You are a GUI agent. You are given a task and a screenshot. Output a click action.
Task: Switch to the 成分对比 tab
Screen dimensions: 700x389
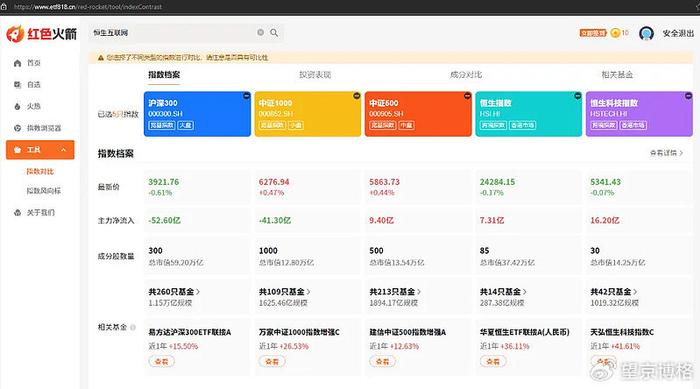point(466,75)
